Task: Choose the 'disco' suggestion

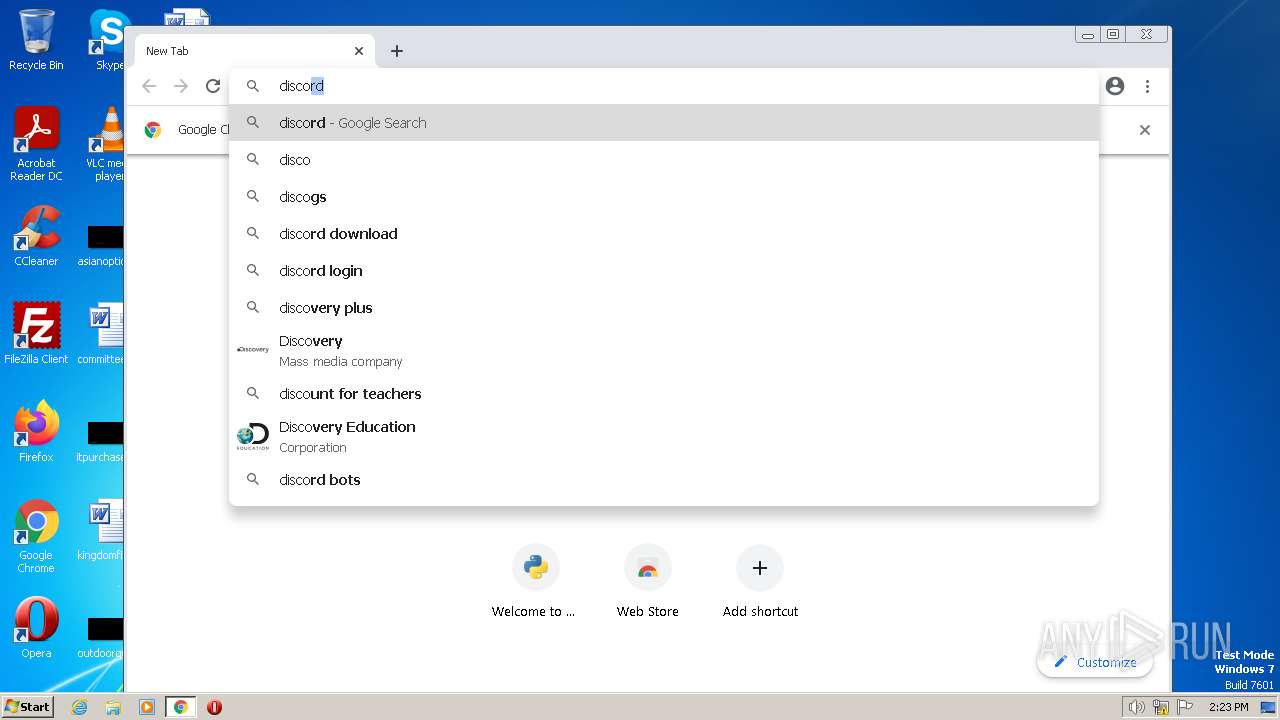Action: (x=664, y=160)
